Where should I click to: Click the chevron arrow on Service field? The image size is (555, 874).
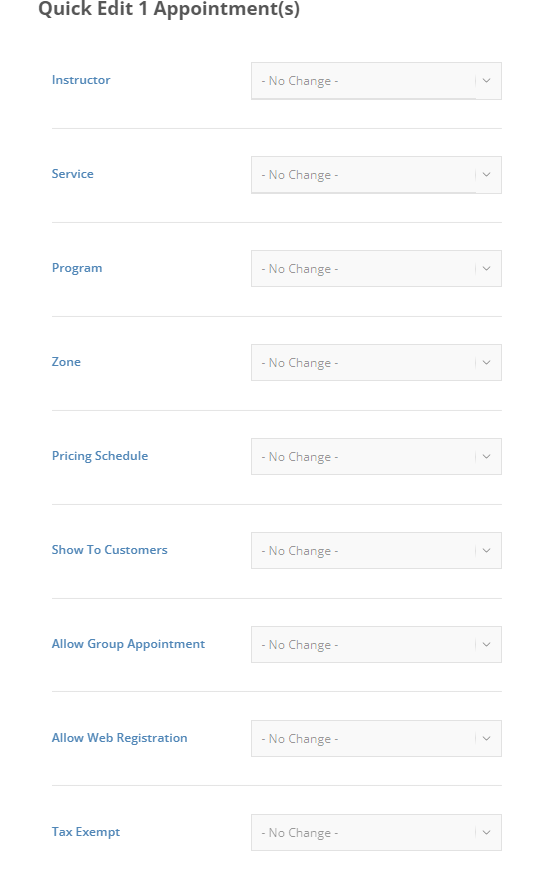486,174
